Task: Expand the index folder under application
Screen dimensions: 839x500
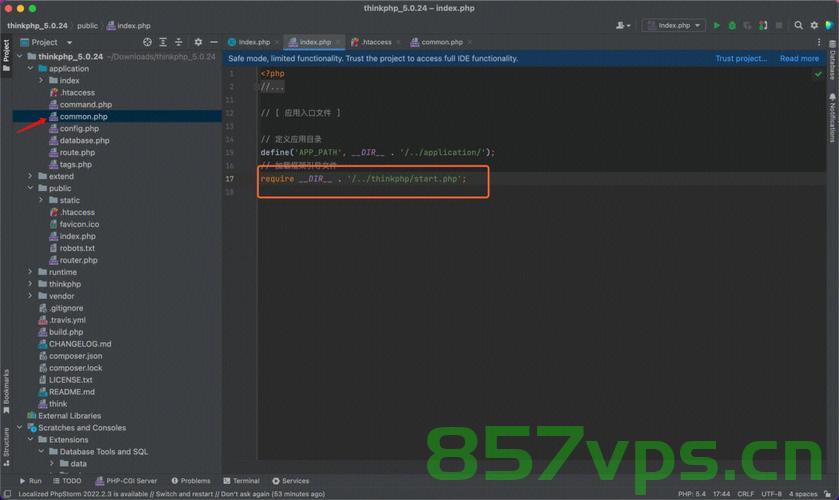Action: coord(41,80)
